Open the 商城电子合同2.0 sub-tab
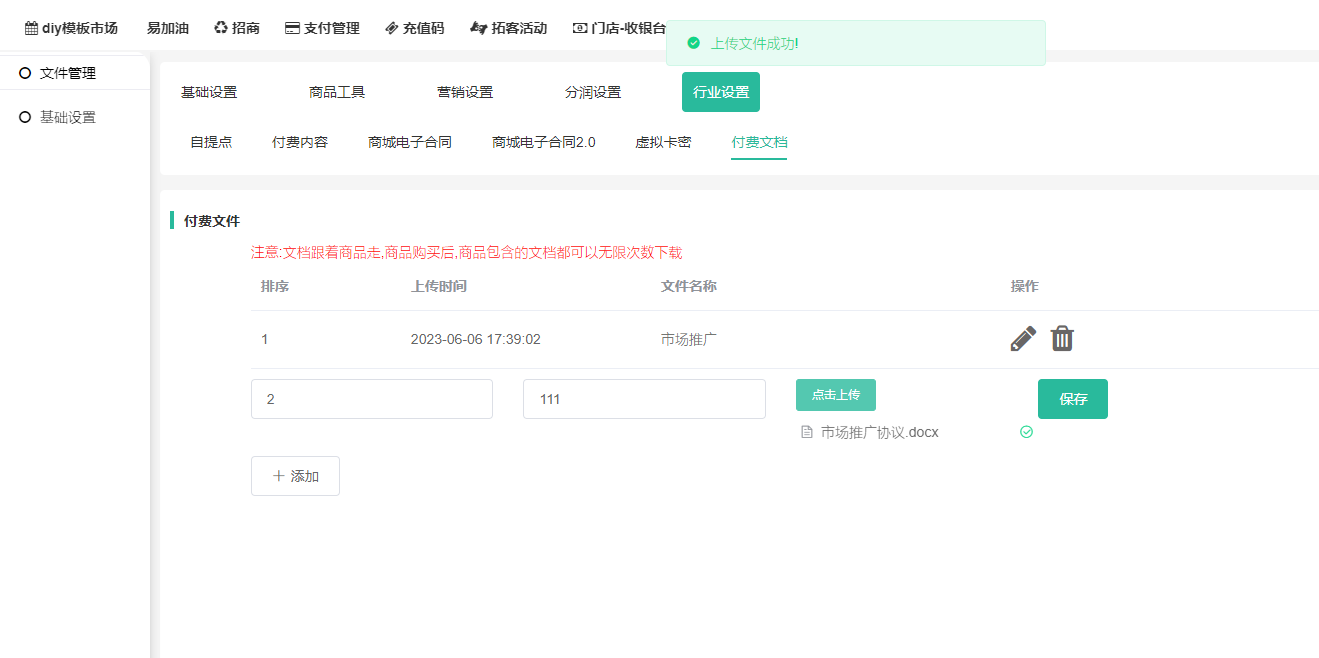 (543, 142)
